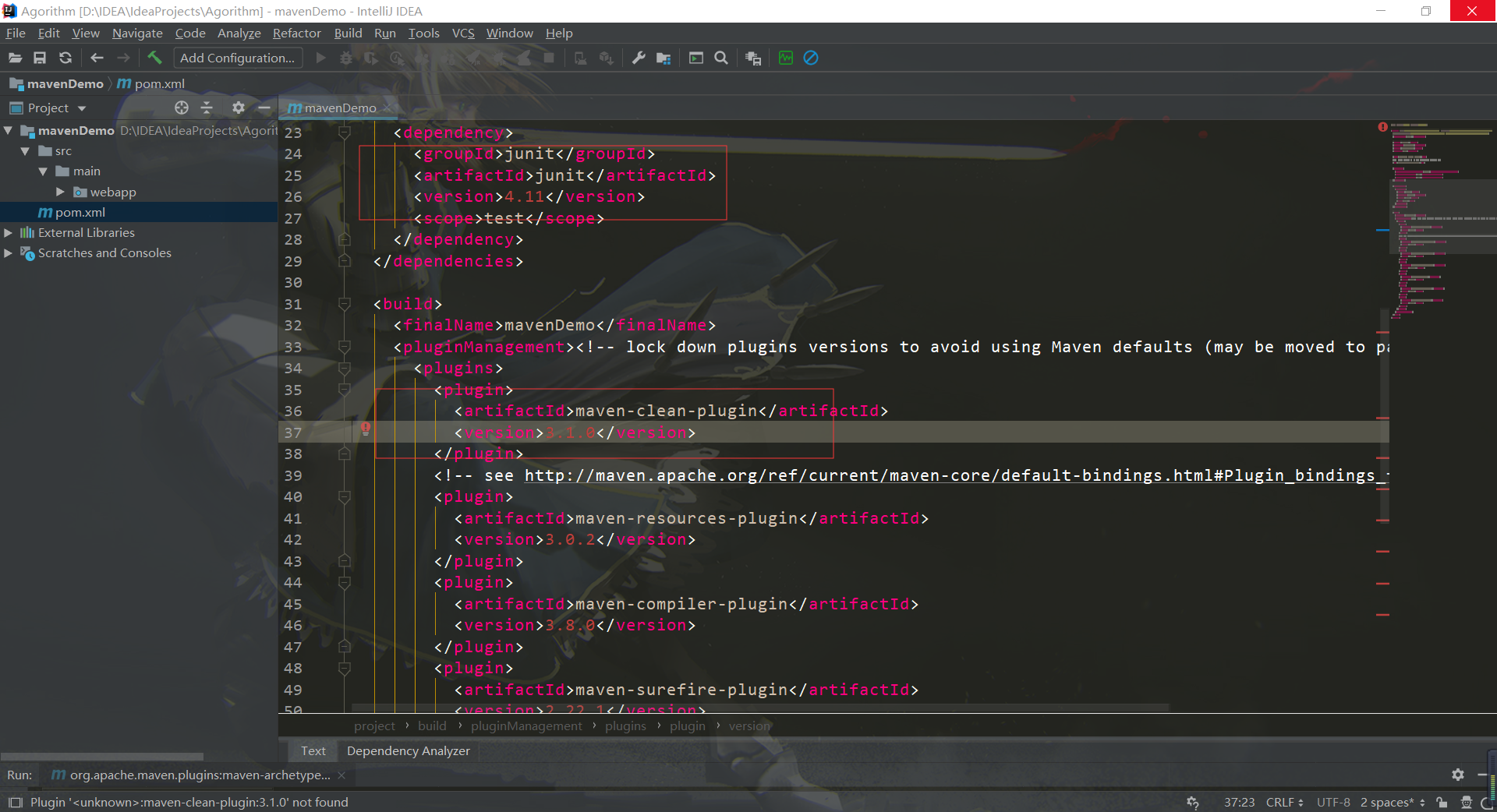Click Add Configuration... button

pyautogui.click(x=237, y=58)
